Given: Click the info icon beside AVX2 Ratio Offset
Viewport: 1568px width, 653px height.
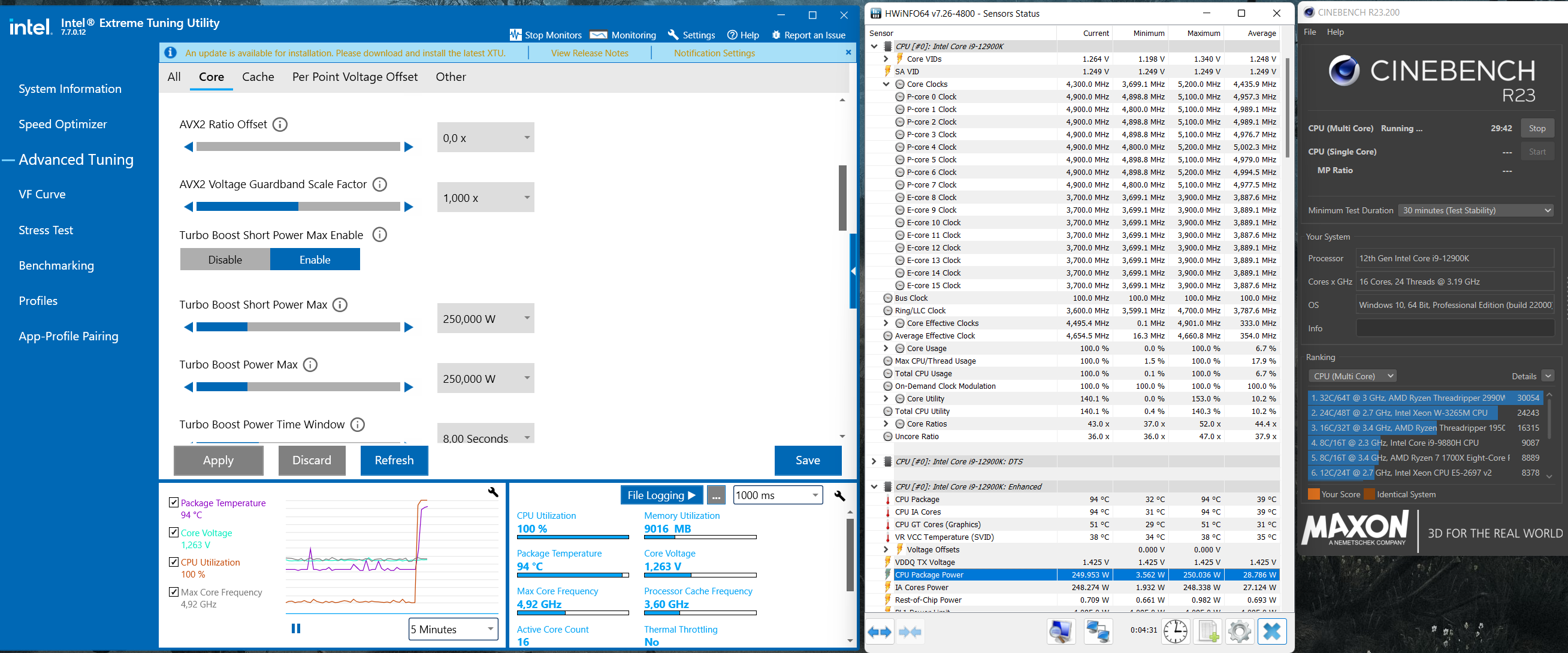Looking at the screenshot, I should (x=280, y=125).
